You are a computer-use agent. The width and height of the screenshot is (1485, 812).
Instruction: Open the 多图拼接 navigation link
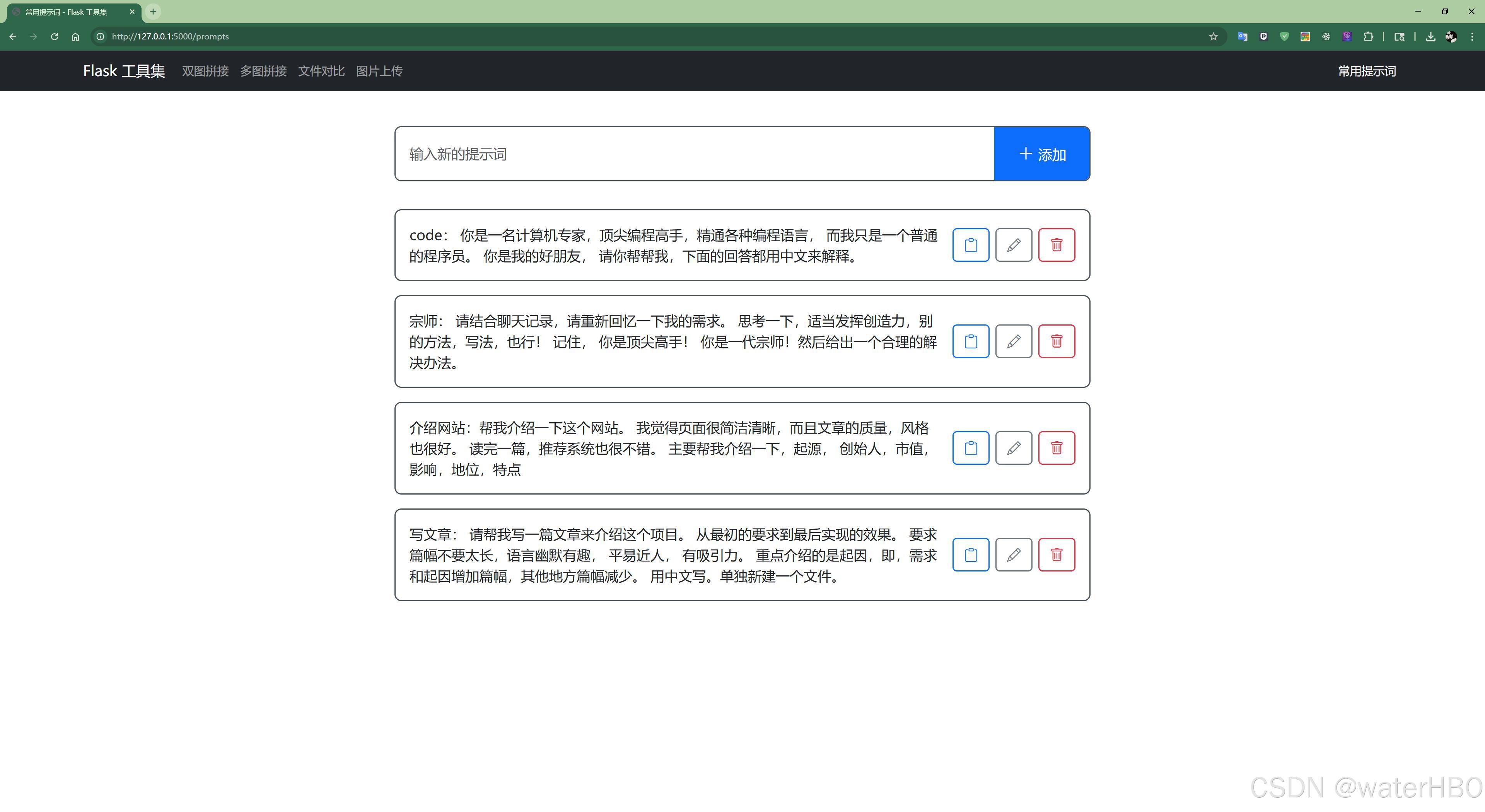click(x=263, y=71)
